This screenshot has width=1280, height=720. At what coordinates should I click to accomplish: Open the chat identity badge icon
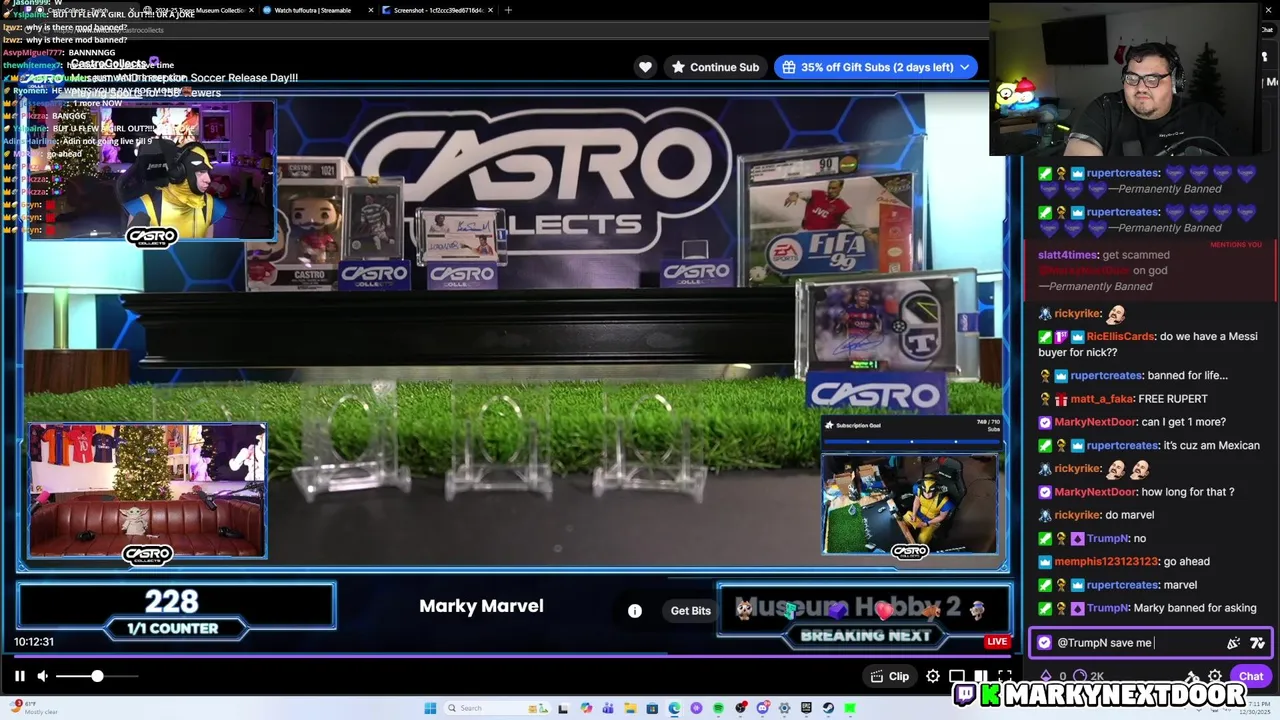point(1044,643)
